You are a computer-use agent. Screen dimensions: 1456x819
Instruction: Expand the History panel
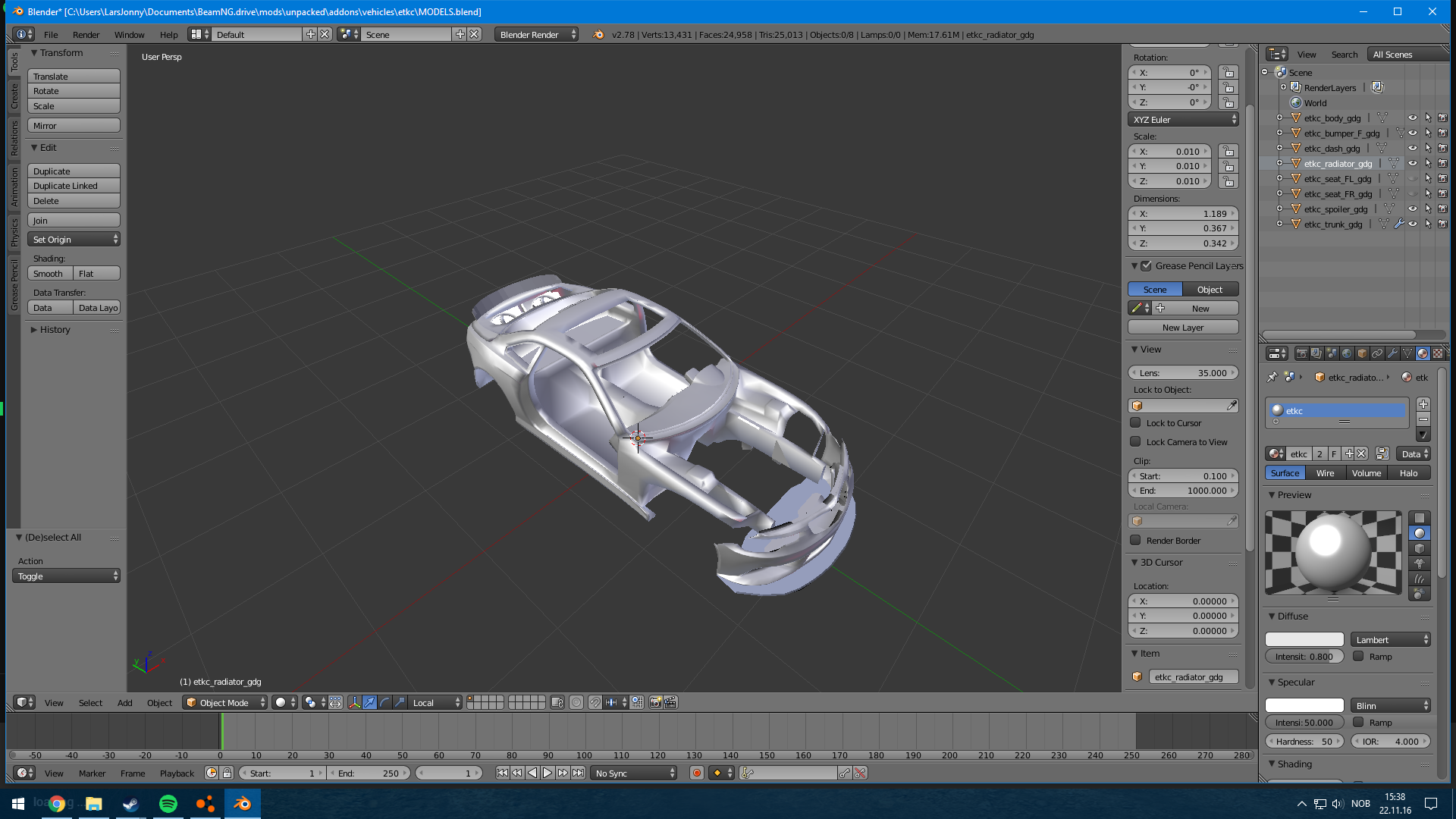point(55,330)
